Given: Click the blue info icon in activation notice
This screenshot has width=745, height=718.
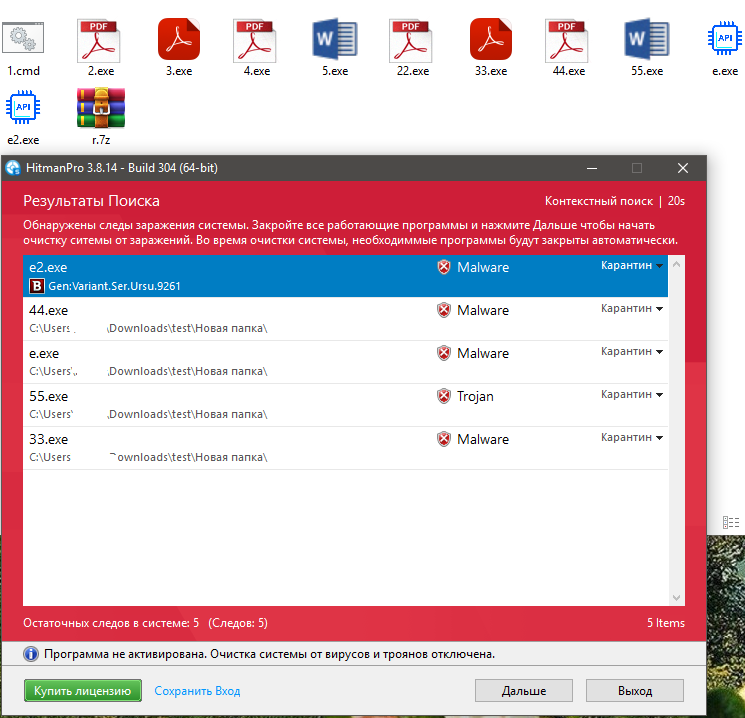Looking at the screenshot, I should coord(31,654).
